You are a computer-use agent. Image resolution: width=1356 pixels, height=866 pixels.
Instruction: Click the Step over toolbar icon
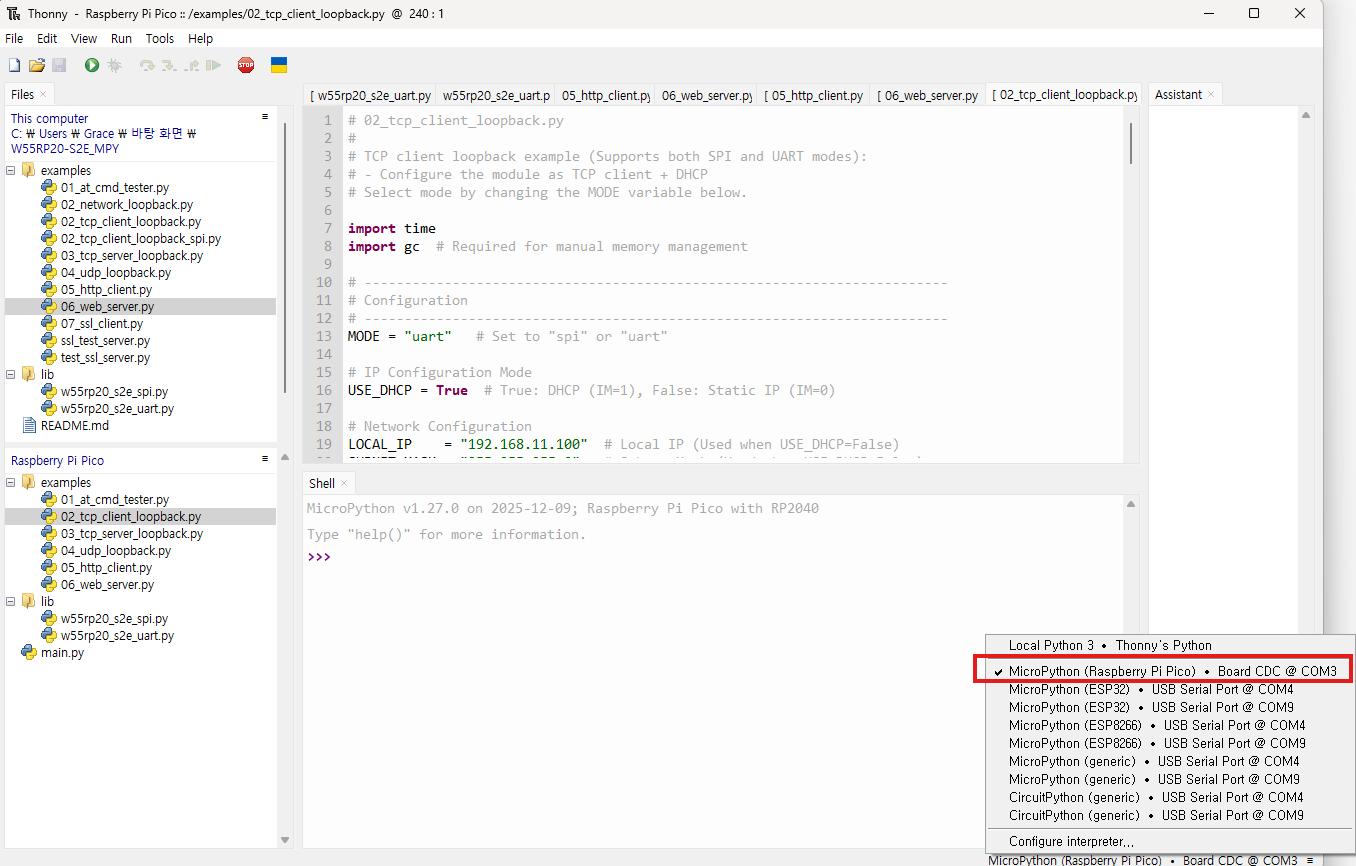[147, 65]
